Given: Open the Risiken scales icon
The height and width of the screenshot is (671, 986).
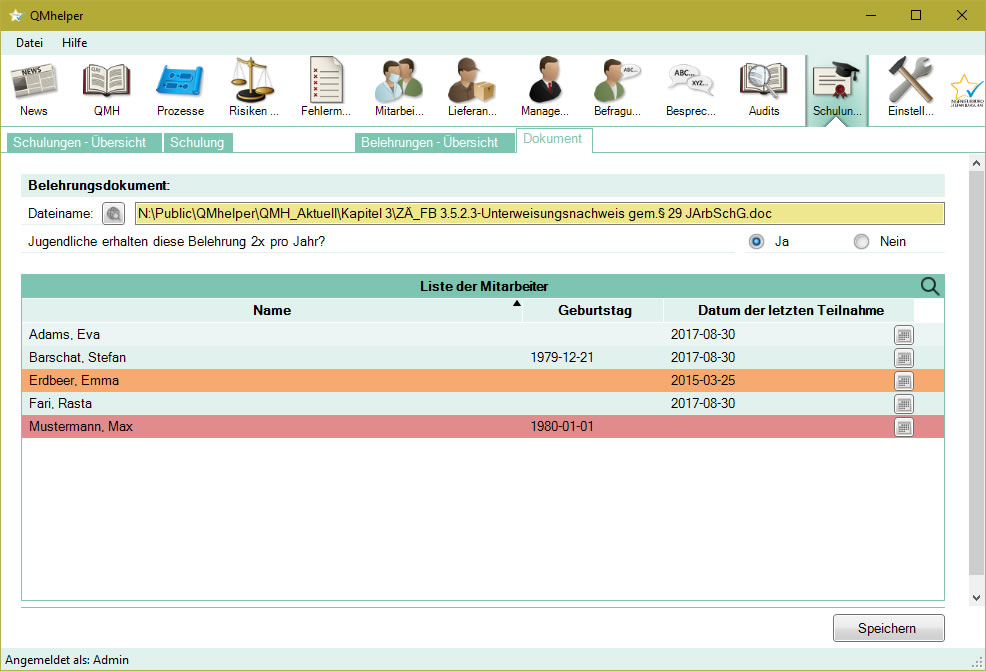Looking at the screenshot, I should (253, 88).
